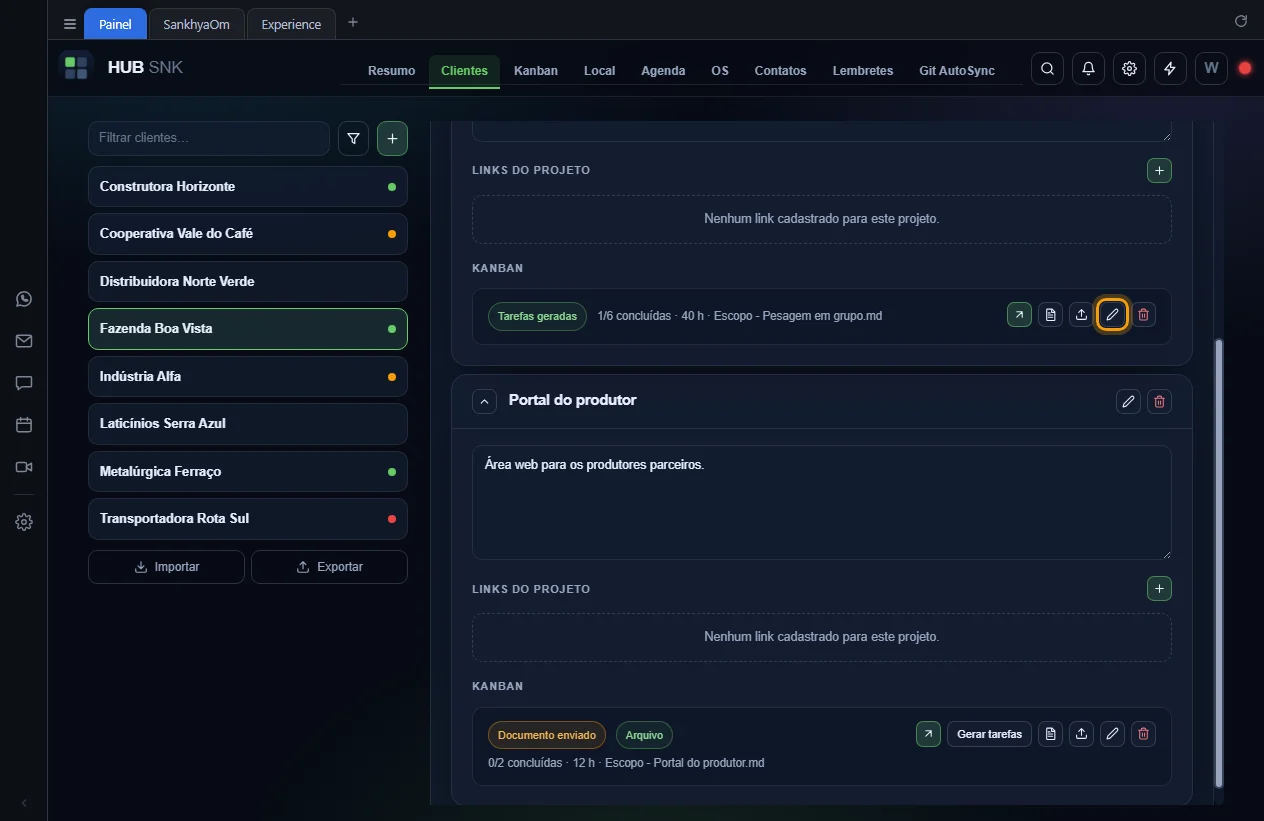Open Pesagem em grupo kanban arrow icon

click(x=1019, y=315)
